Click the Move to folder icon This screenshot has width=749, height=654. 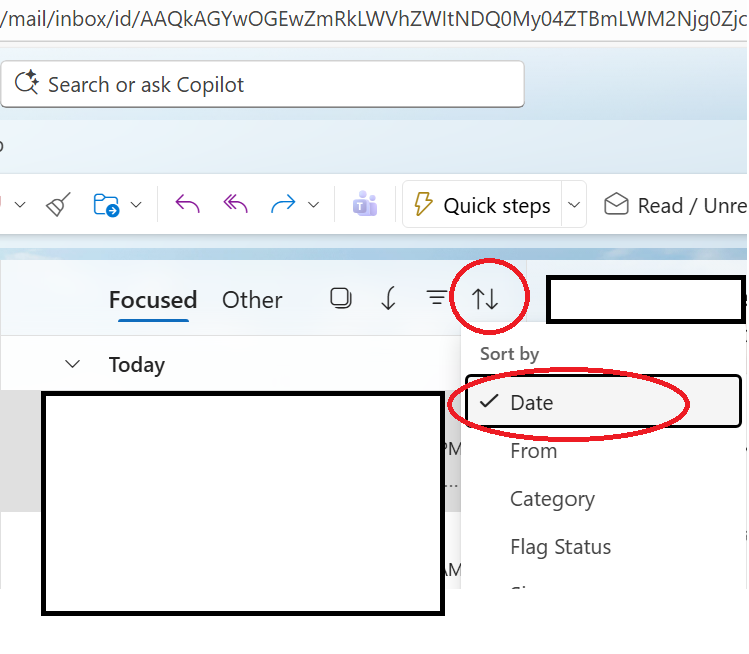(106, 205)
